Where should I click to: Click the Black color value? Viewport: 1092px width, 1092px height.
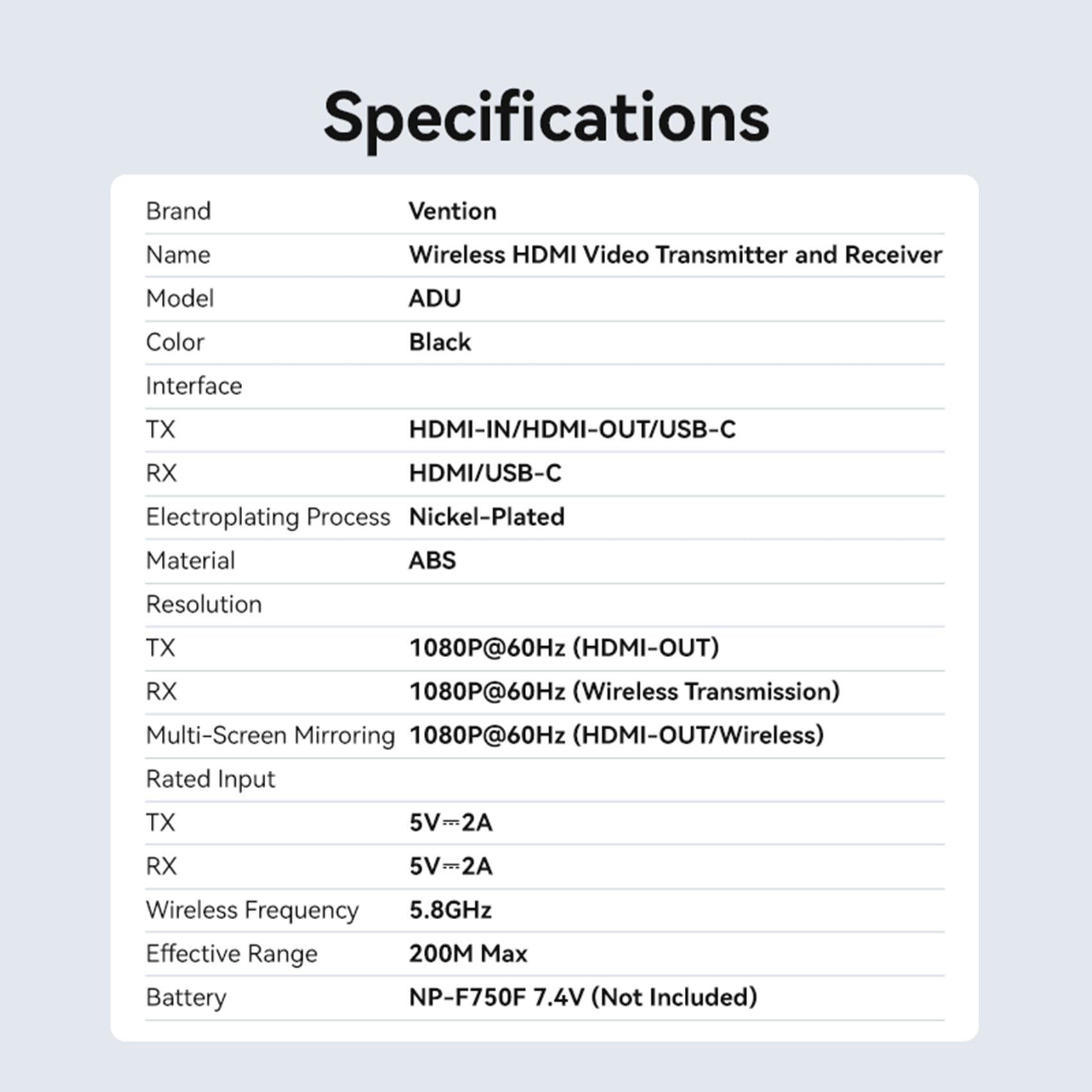(x=440, y=342)
